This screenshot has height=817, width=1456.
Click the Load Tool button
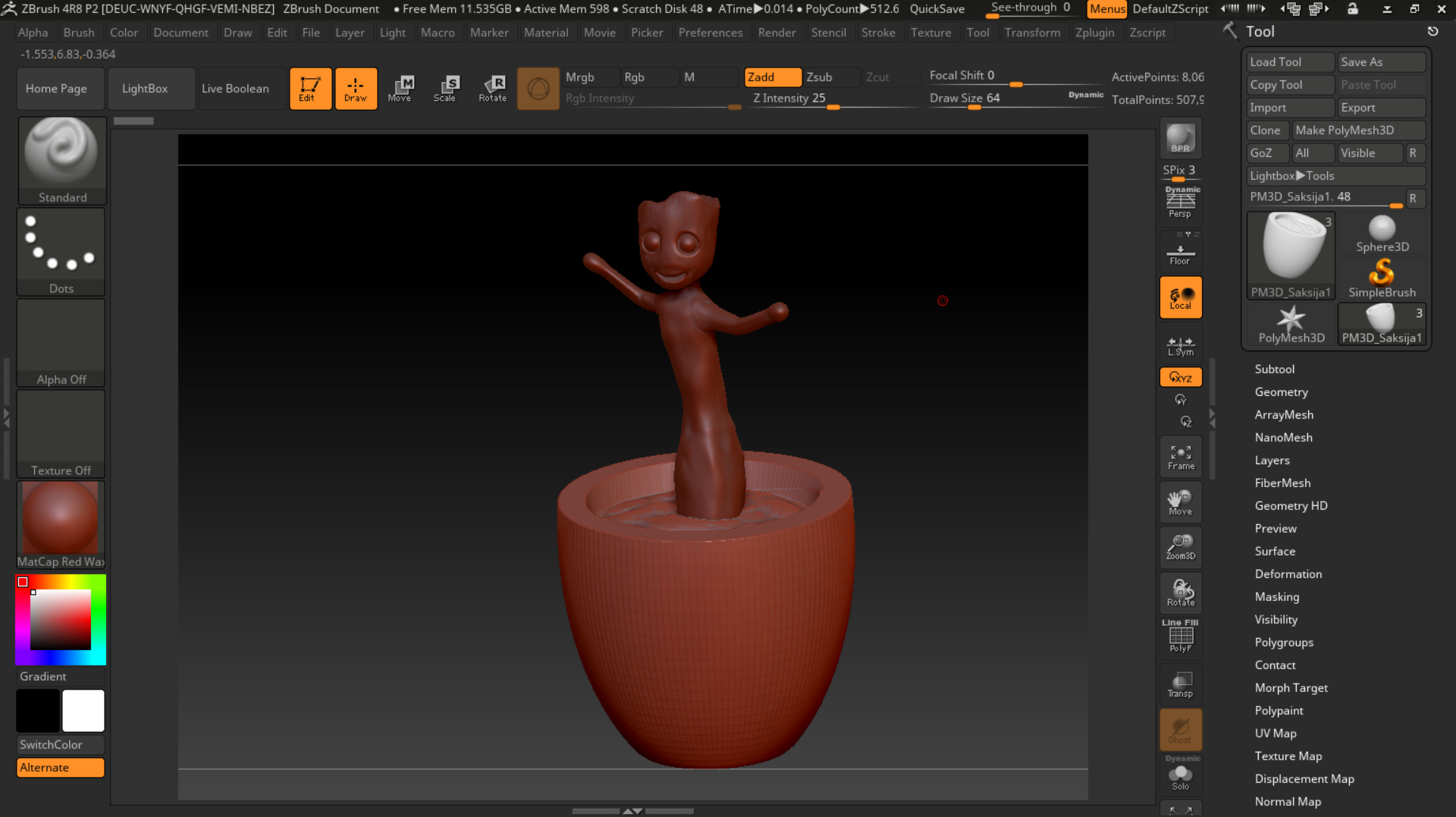coord(1291,62)
